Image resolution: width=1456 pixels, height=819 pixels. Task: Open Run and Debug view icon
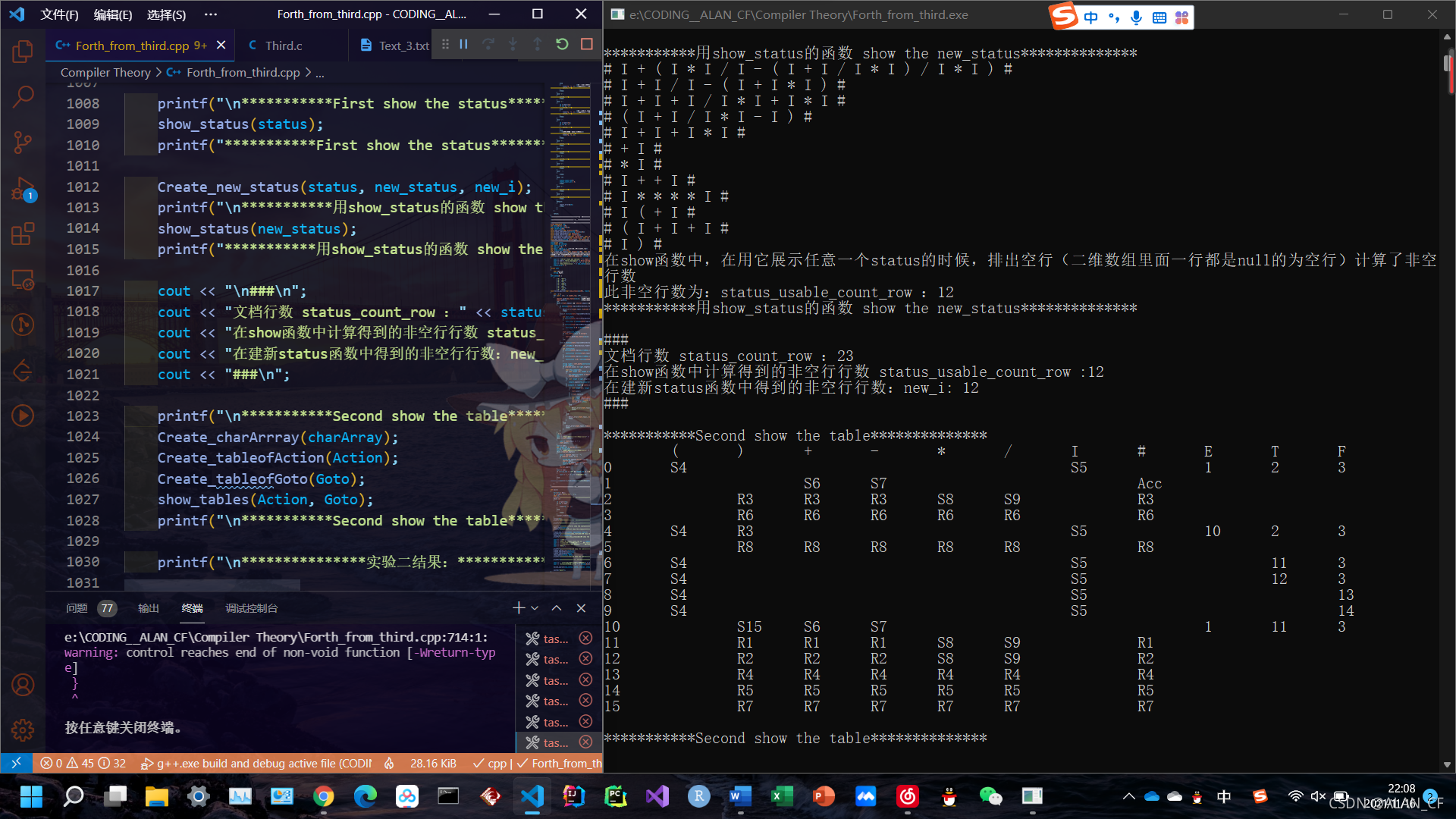pyautogui.click(x=23, y=189)
